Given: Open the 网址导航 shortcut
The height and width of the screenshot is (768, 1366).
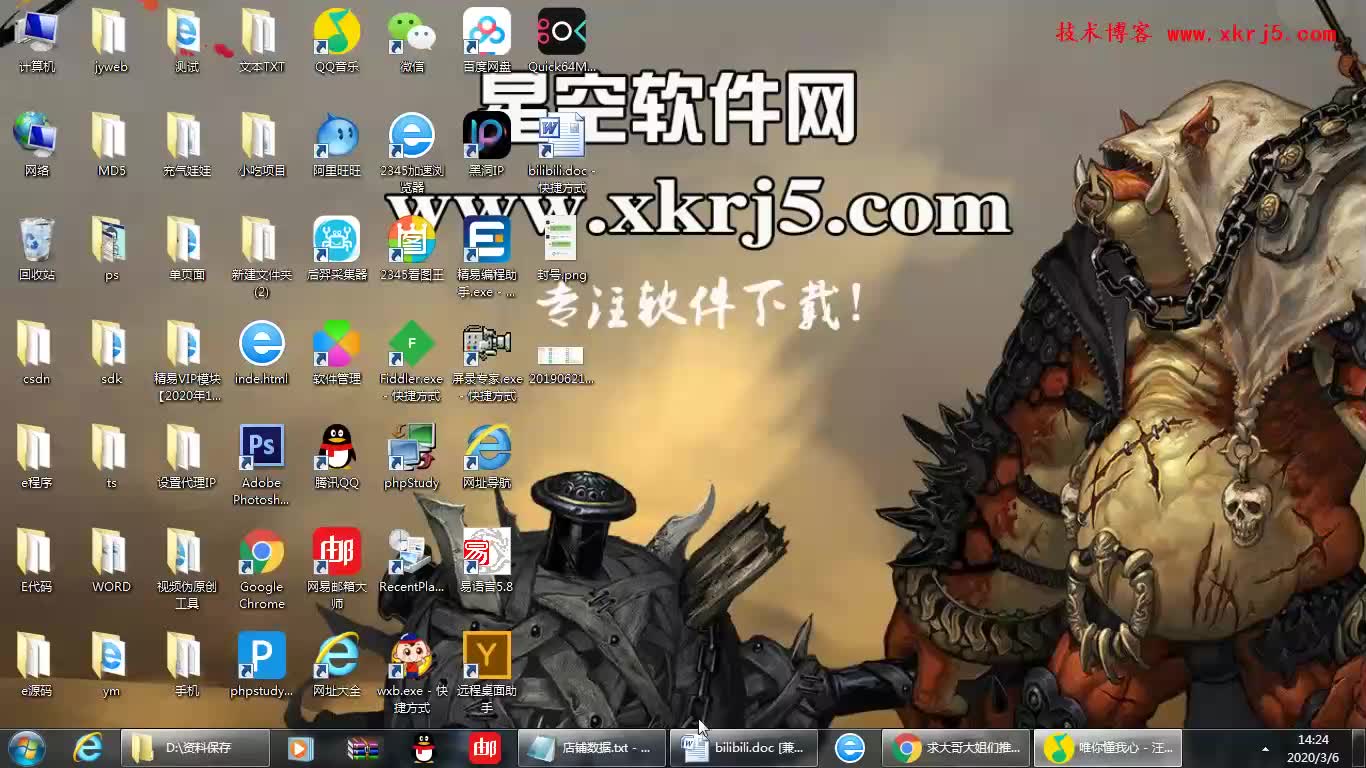Looking at the screenshot, I should pyautogui.click(x=487, y=456).
